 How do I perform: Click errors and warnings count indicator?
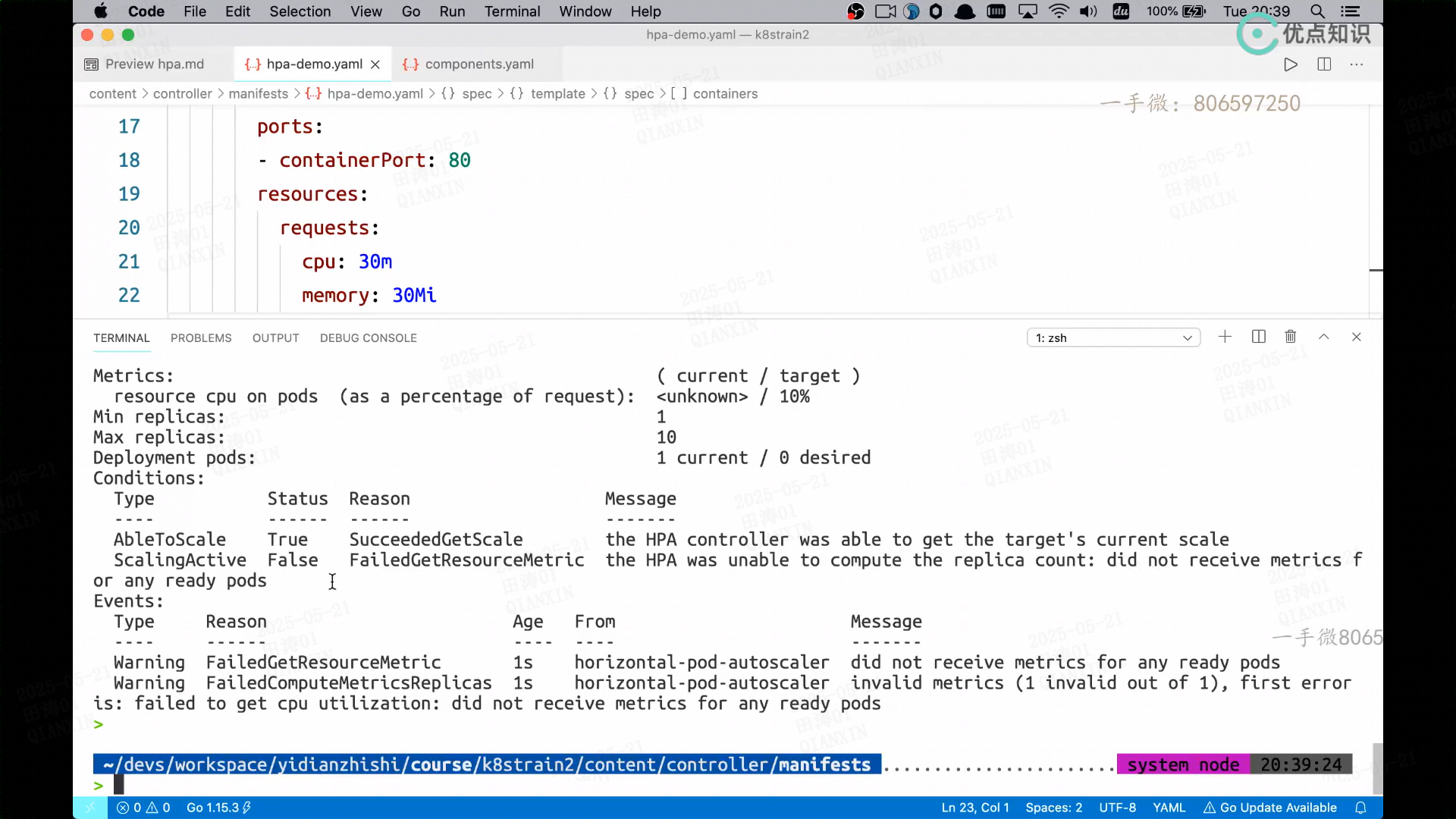tap(143, 808)
